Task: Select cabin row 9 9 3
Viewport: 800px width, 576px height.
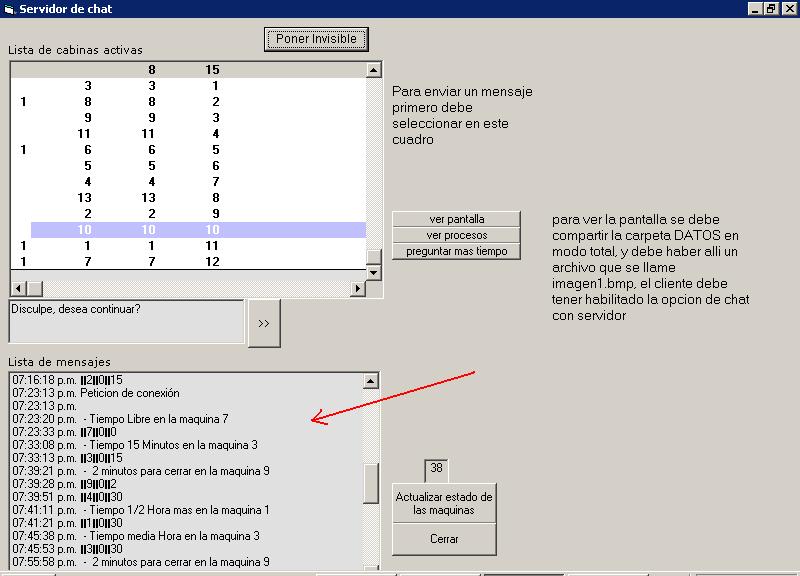Action: coord(188,118)
